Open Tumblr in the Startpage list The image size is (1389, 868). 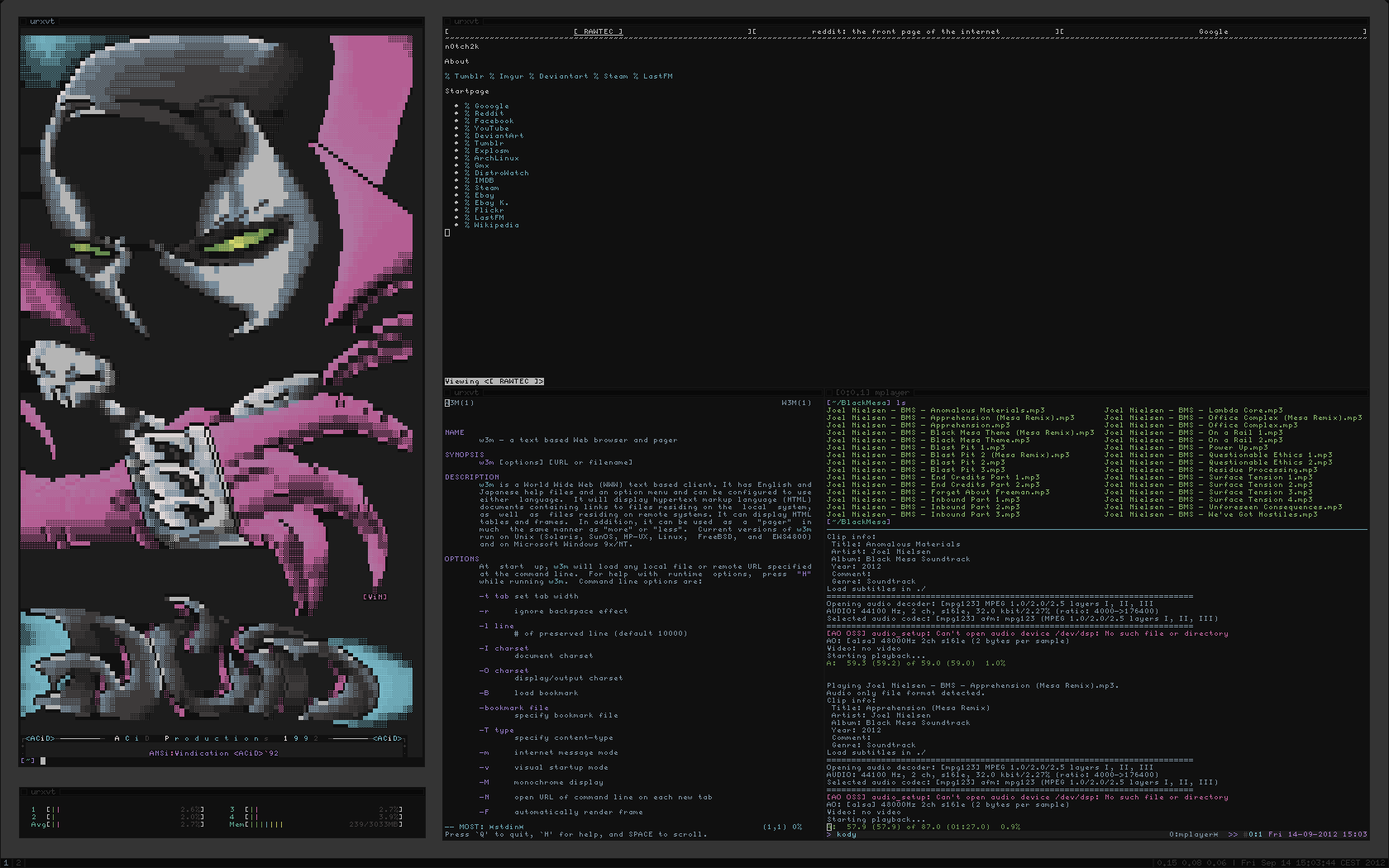coord(489,143)
